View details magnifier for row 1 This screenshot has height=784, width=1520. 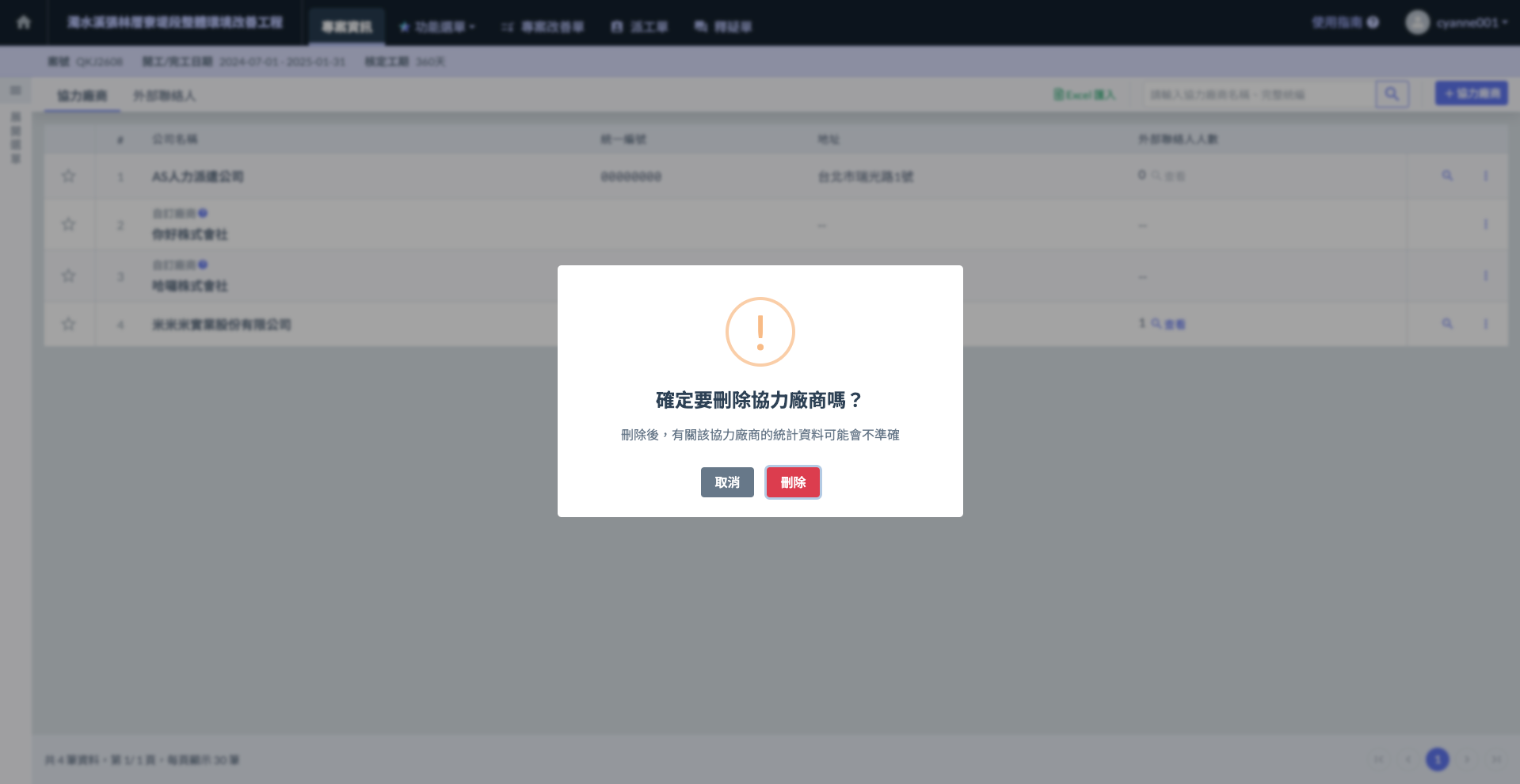point(1447,176)
